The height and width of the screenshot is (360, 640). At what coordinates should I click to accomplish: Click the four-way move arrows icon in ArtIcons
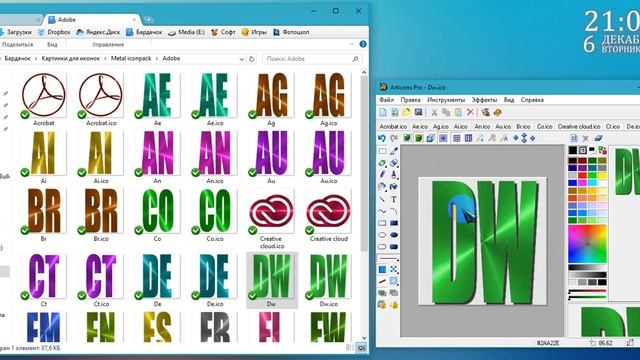click(x=524, y=138)
